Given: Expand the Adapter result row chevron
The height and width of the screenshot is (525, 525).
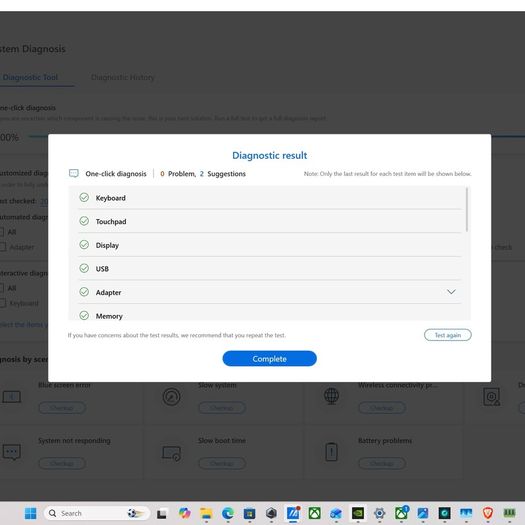Looking at the screenshot, I should coord(451,292).
